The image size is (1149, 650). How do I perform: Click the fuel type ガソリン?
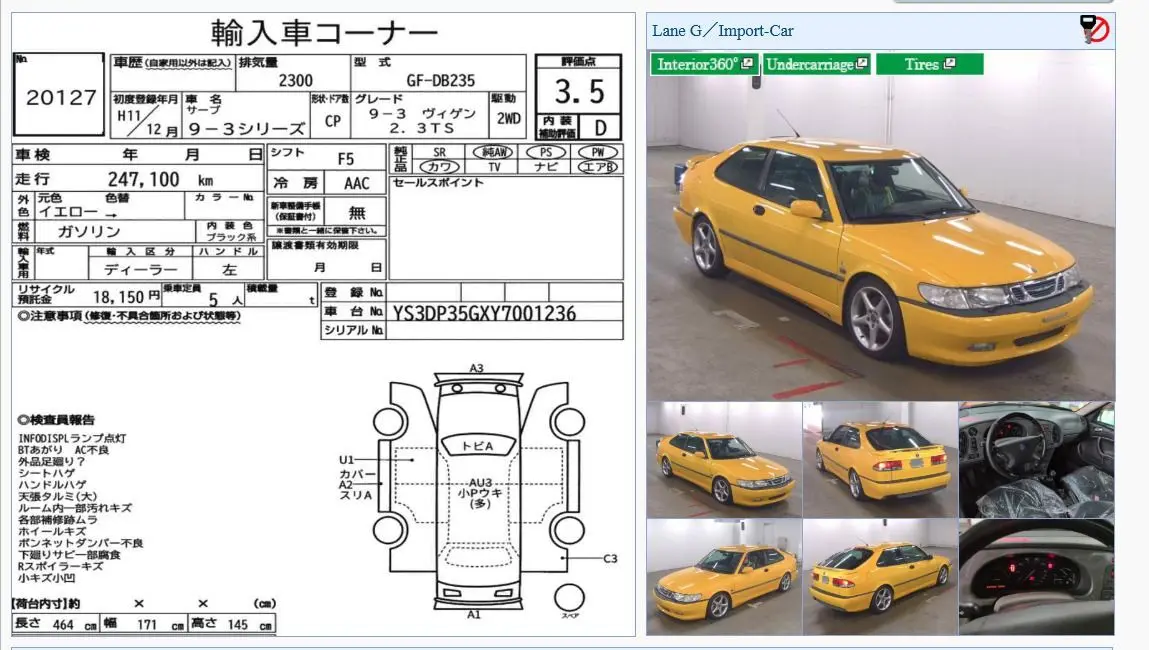89,232
